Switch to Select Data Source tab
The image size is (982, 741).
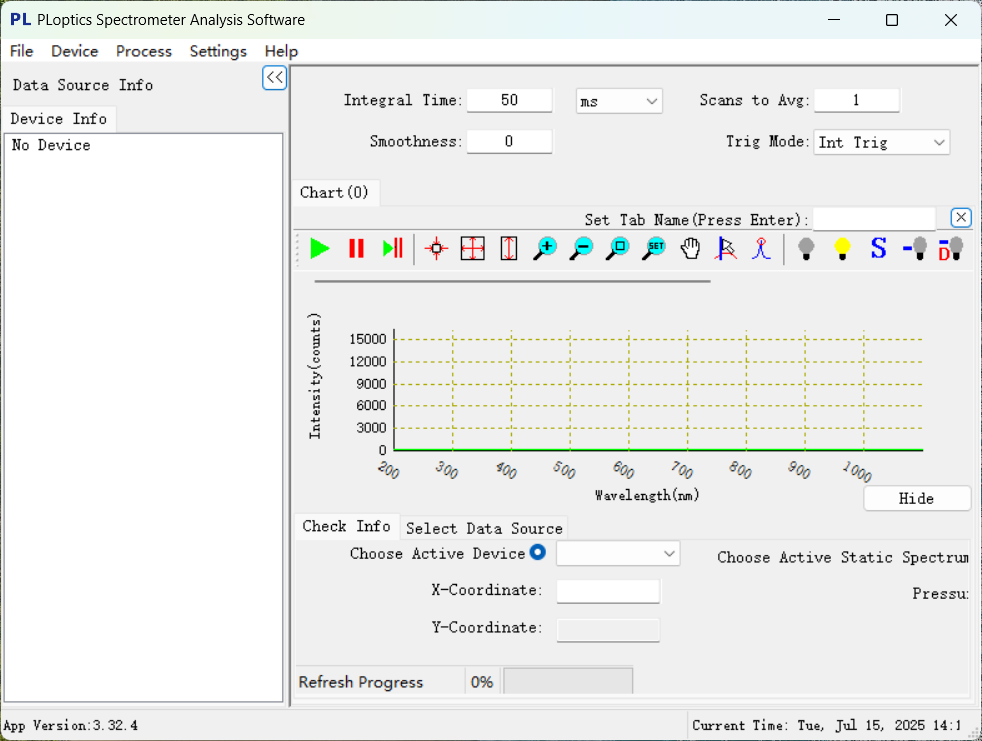tap(484, 528)
